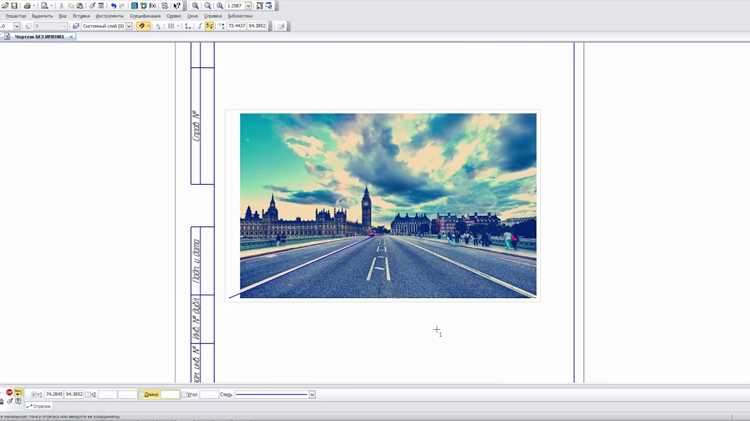Click the blue Undo arrow
The width and height of the screenshot is (750, 421).
coord(113,6)
